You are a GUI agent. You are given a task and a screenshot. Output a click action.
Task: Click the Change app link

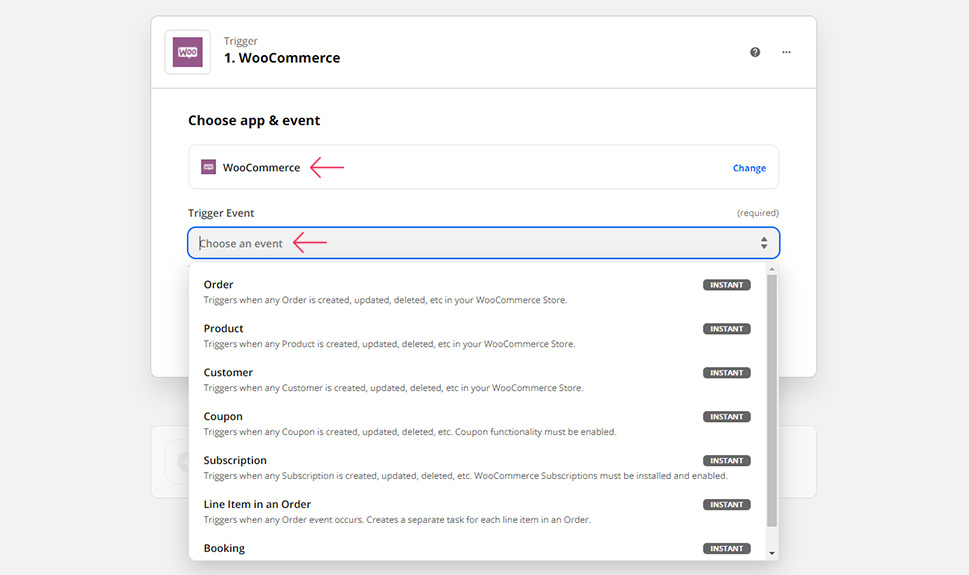coord(749,168)
